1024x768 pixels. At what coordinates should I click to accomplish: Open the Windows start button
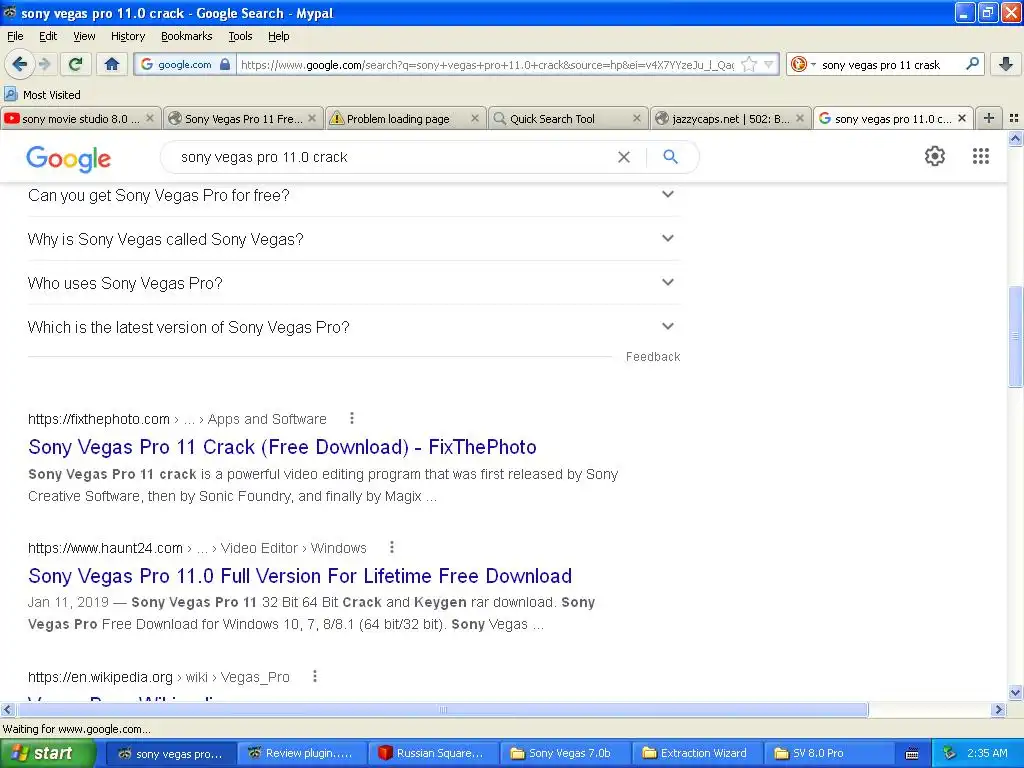click(48, 753)
